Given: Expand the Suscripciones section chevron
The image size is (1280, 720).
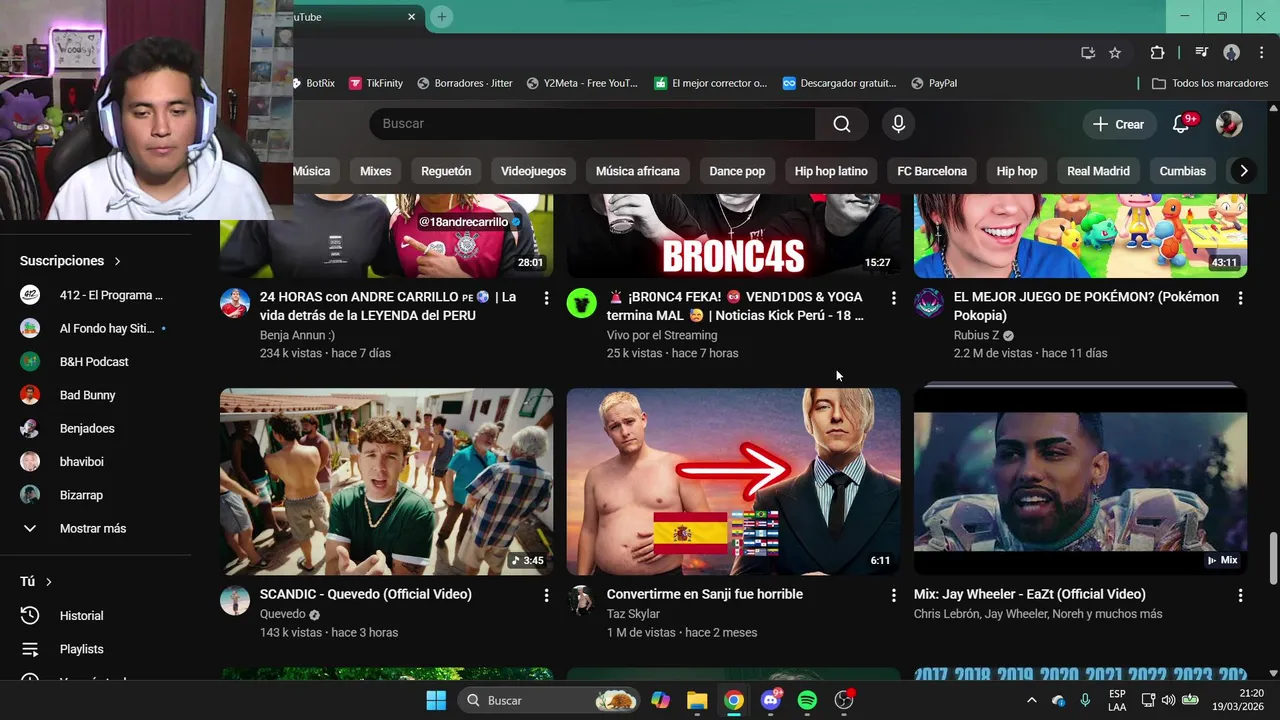Looking at the screenshot, I should tap(117, 261).
